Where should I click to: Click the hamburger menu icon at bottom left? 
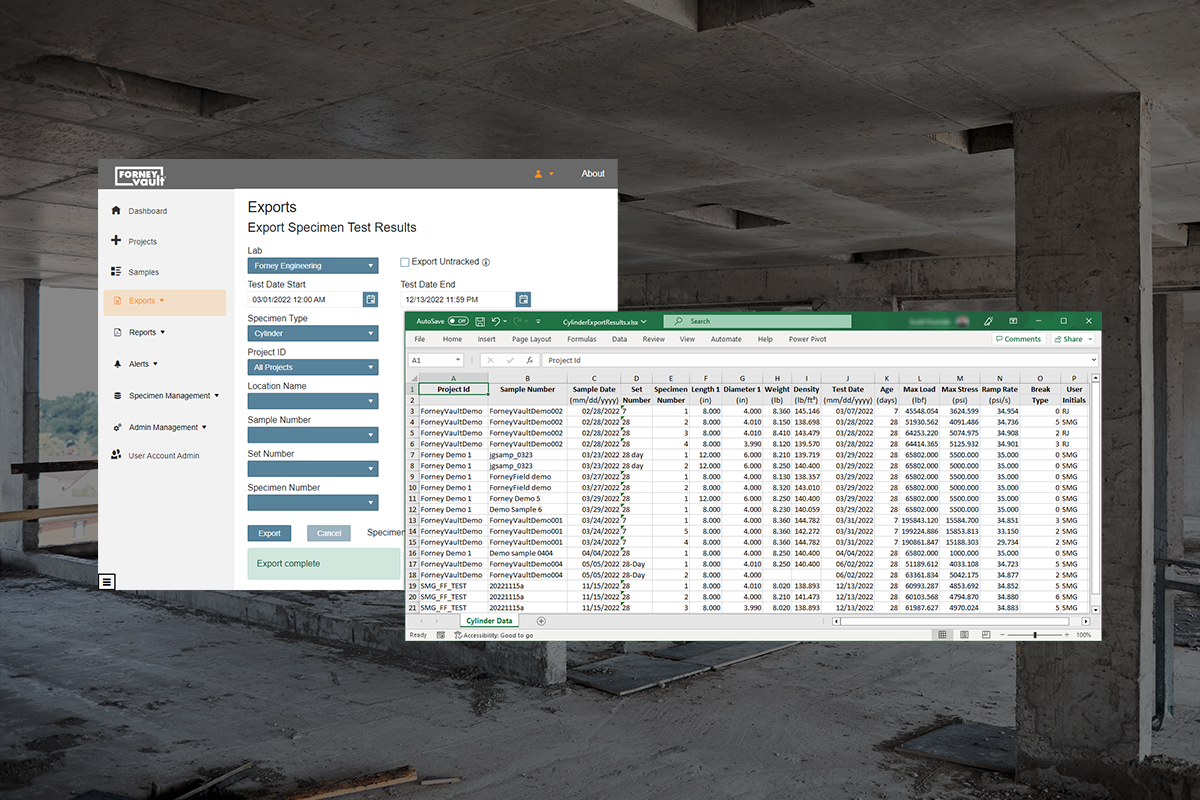[x=107, y=581]
